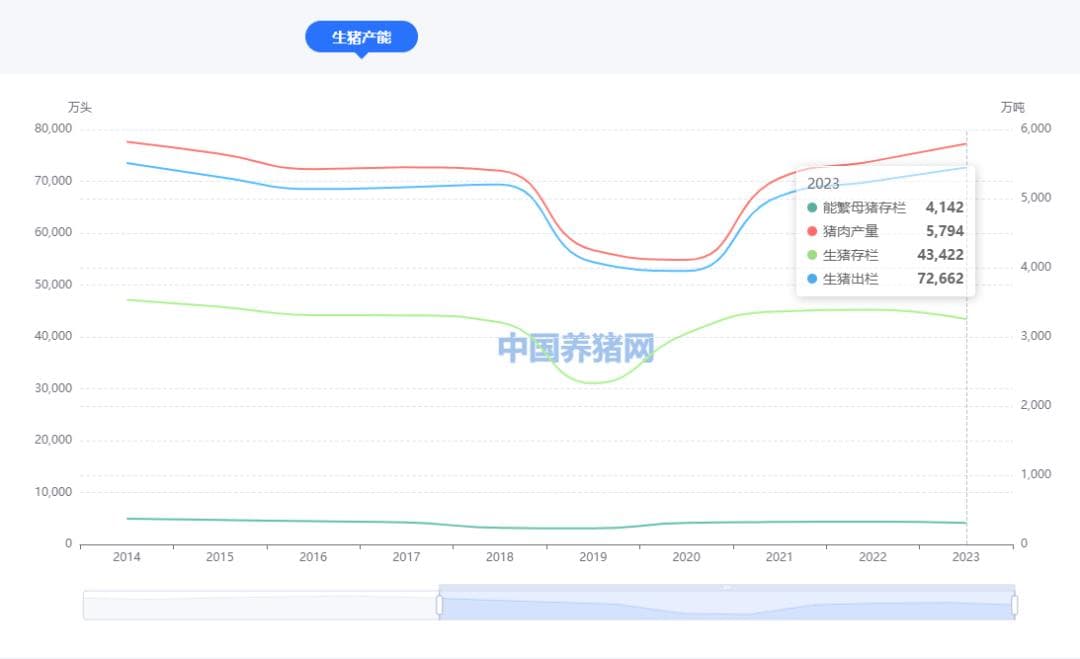Click the 80,000 left axis label

tap(53, 129)
